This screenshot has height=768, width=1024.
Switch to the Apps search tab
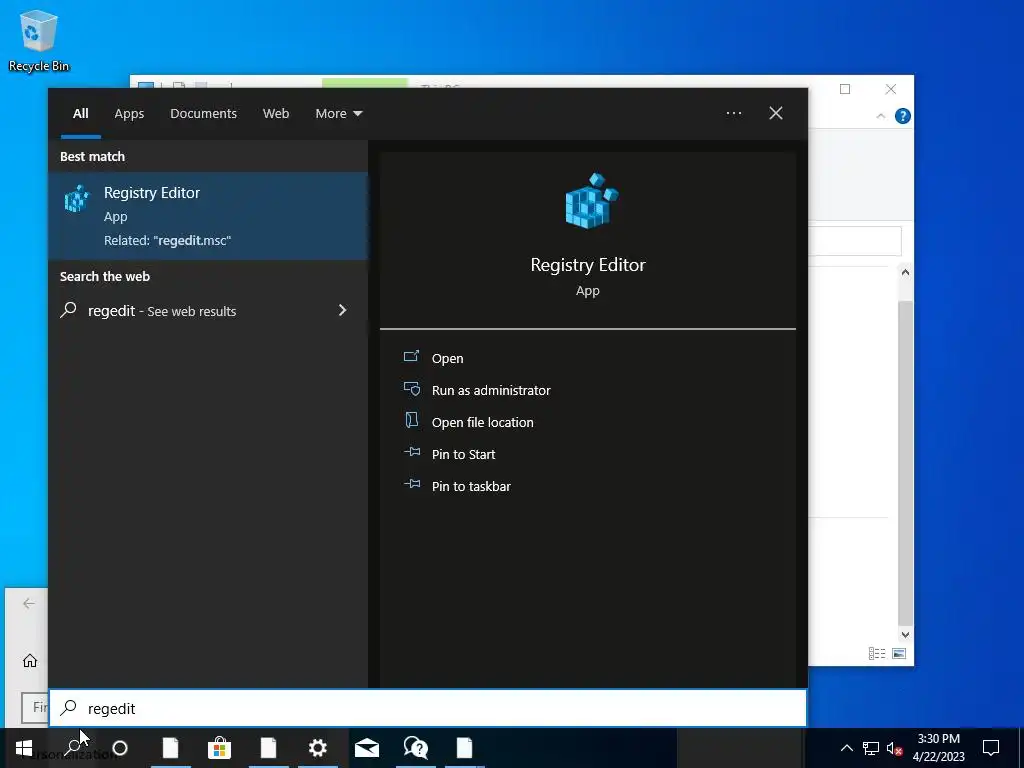click(x=129, y=114)
